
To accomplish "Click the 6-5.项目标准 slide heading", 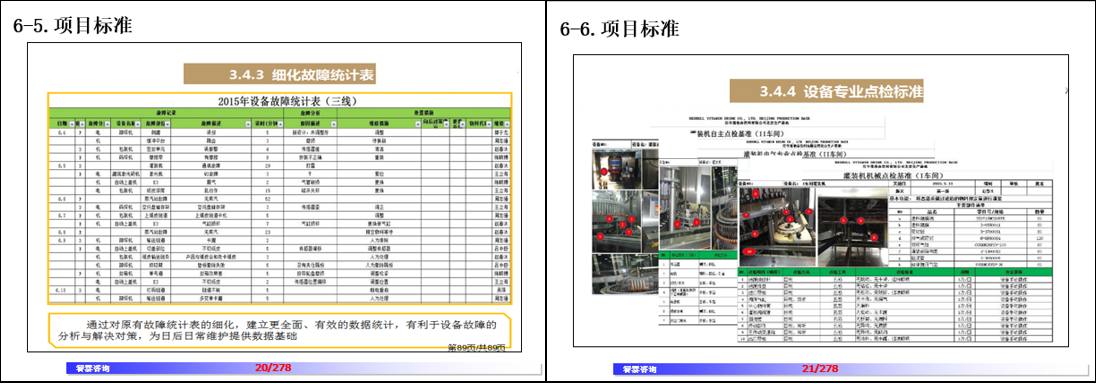I will click(73, 27).
